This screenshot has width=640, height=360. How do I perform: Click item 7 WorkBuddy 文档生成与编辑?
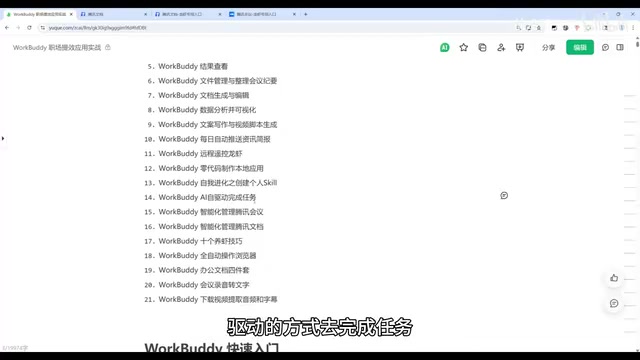pos(204,95)
